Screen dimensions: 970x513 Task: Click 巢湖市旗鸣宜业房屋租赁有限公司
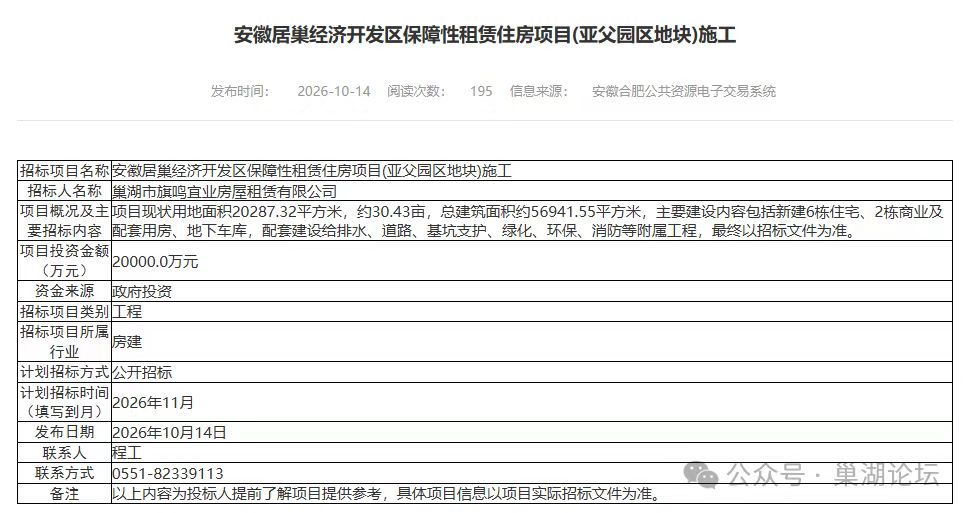(225, 191)
